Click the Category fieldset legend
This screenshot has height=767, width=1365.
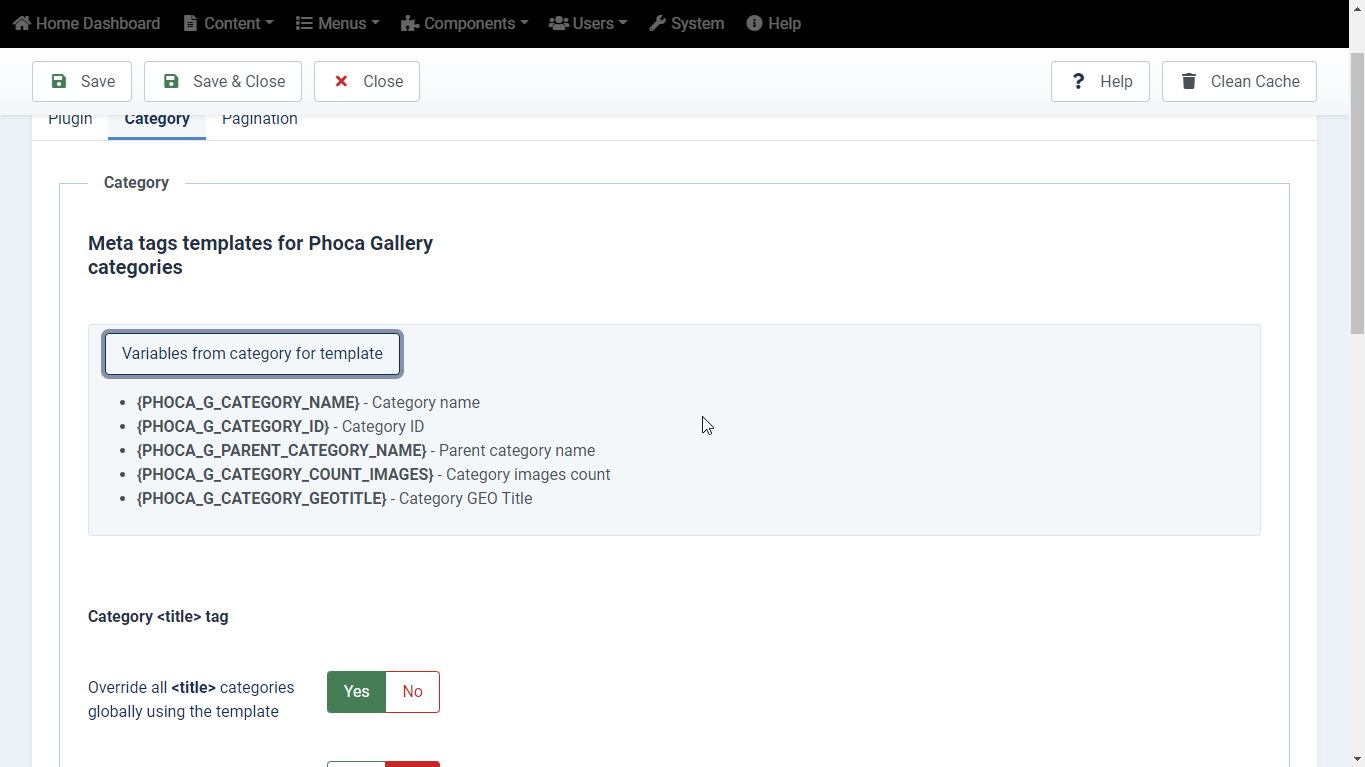[x=136, y=183]
